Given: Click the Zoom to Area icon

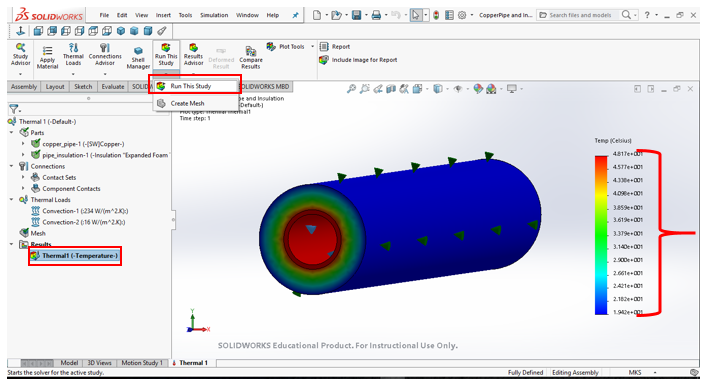Looking at the screenshot, I should coord(365,89).
